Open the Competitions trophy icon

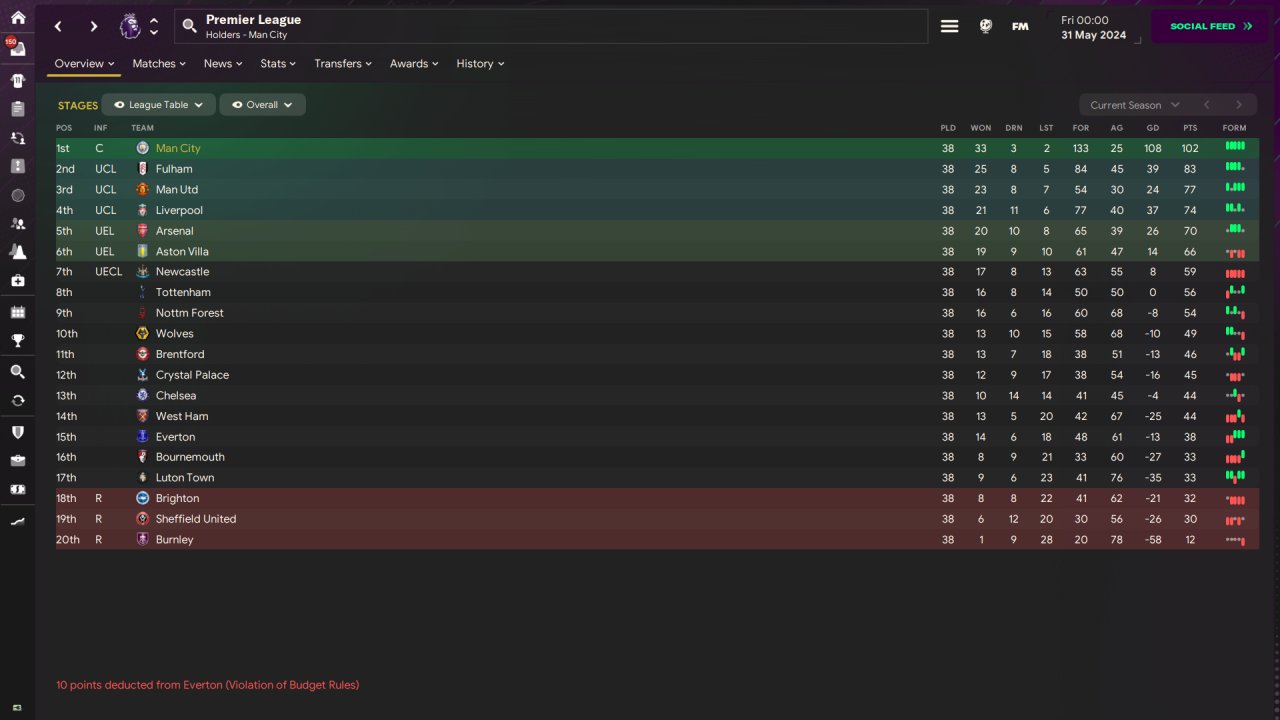pyautogui.click(x=18, y=341)
